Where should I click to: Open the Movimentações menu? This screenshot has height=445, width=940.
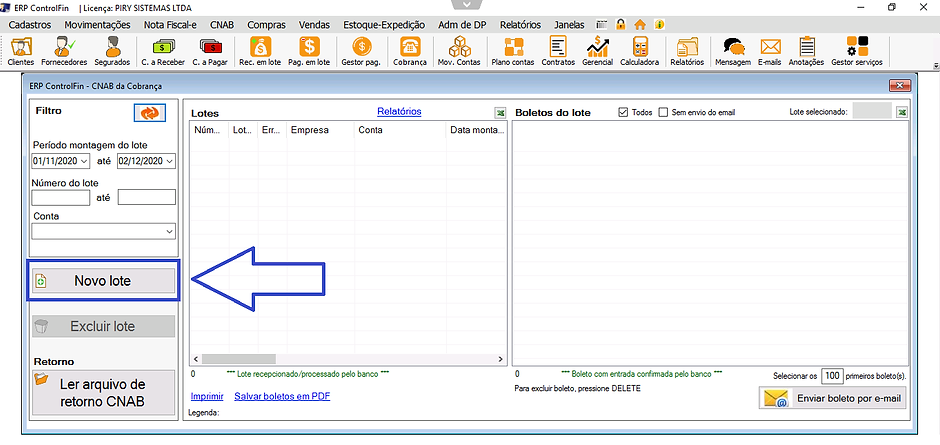click(97, 25)
